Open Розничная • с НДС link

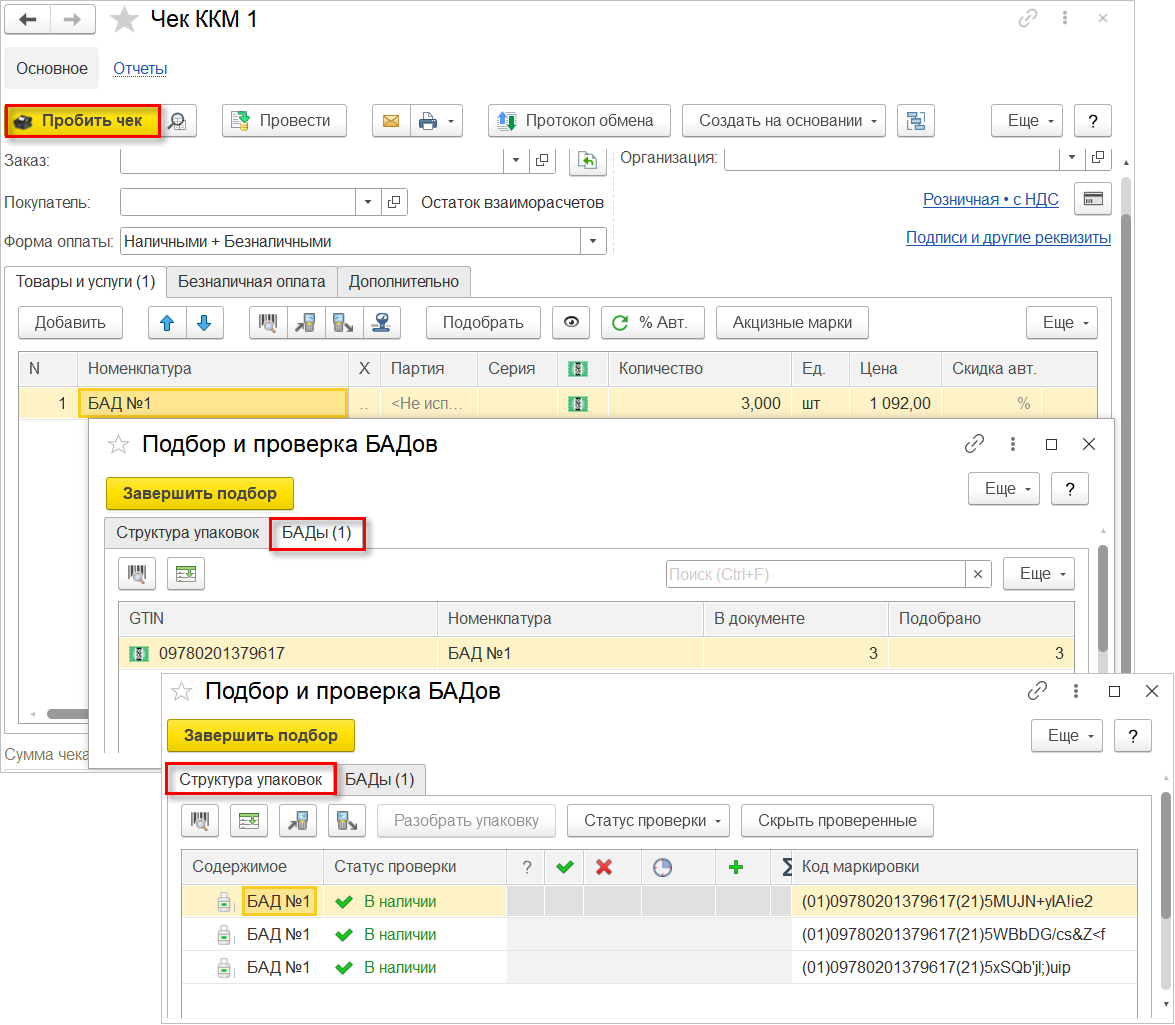(x=991, y=199)
